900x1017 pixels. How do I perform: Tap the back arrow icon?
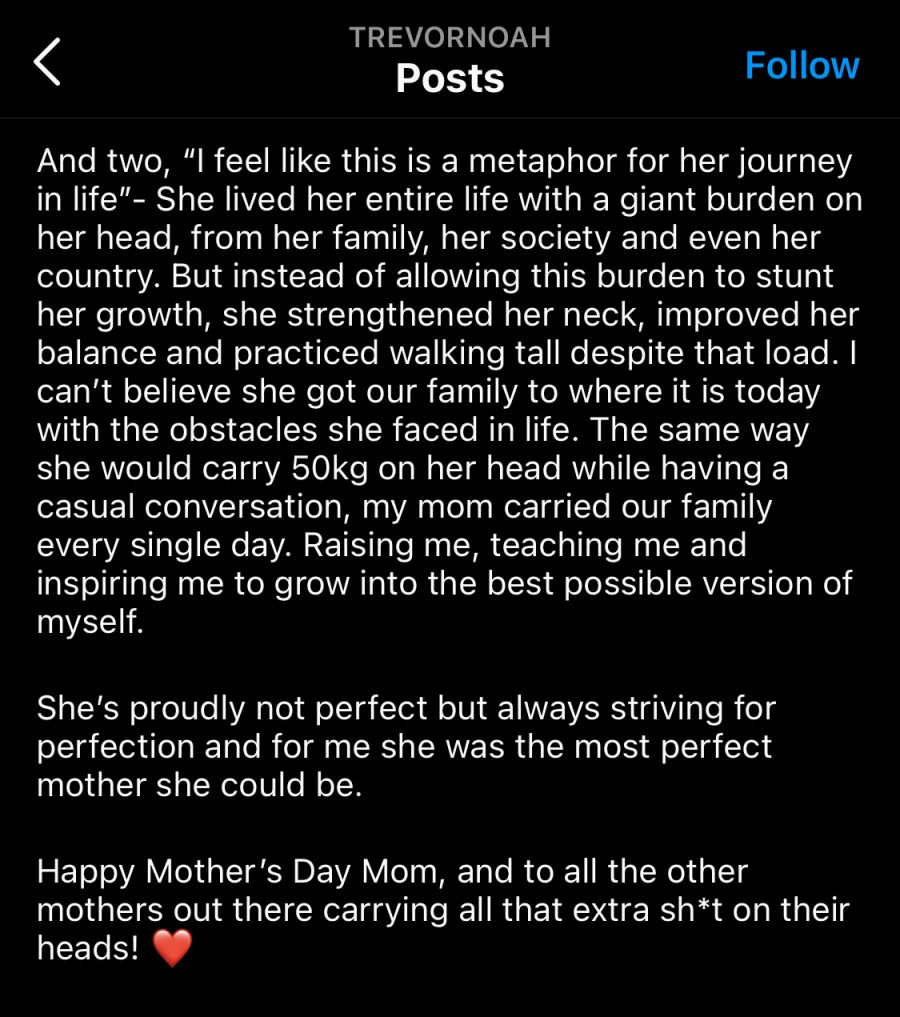(x=47, y=62)
